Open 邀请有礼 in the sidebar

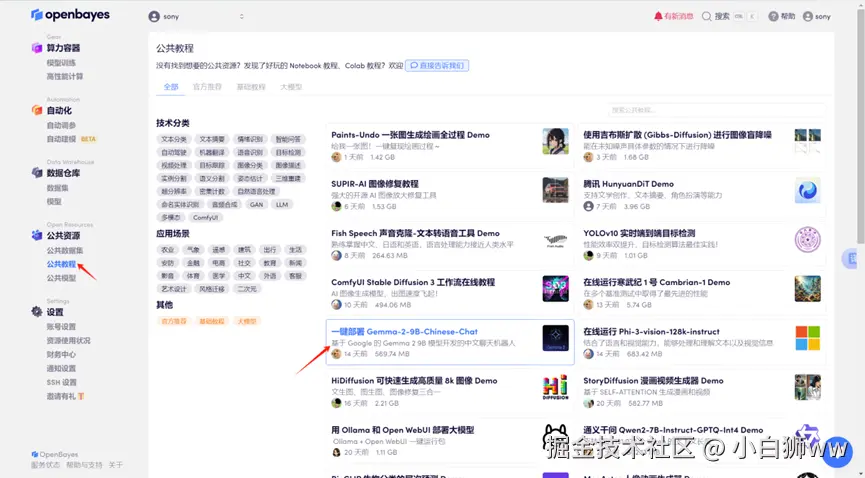(x=65, y=396)
